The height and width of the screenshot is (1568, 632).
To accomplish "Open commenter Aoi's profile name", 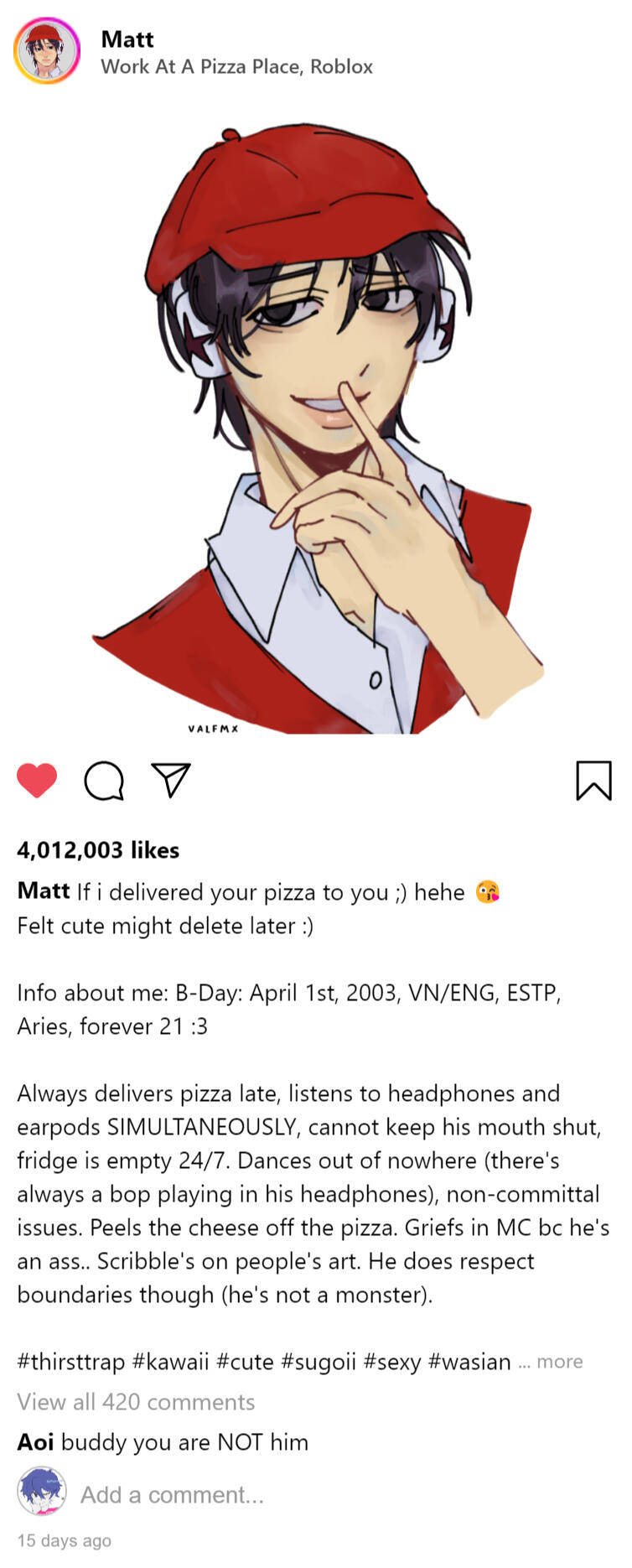I will [x=35, y=1441].
